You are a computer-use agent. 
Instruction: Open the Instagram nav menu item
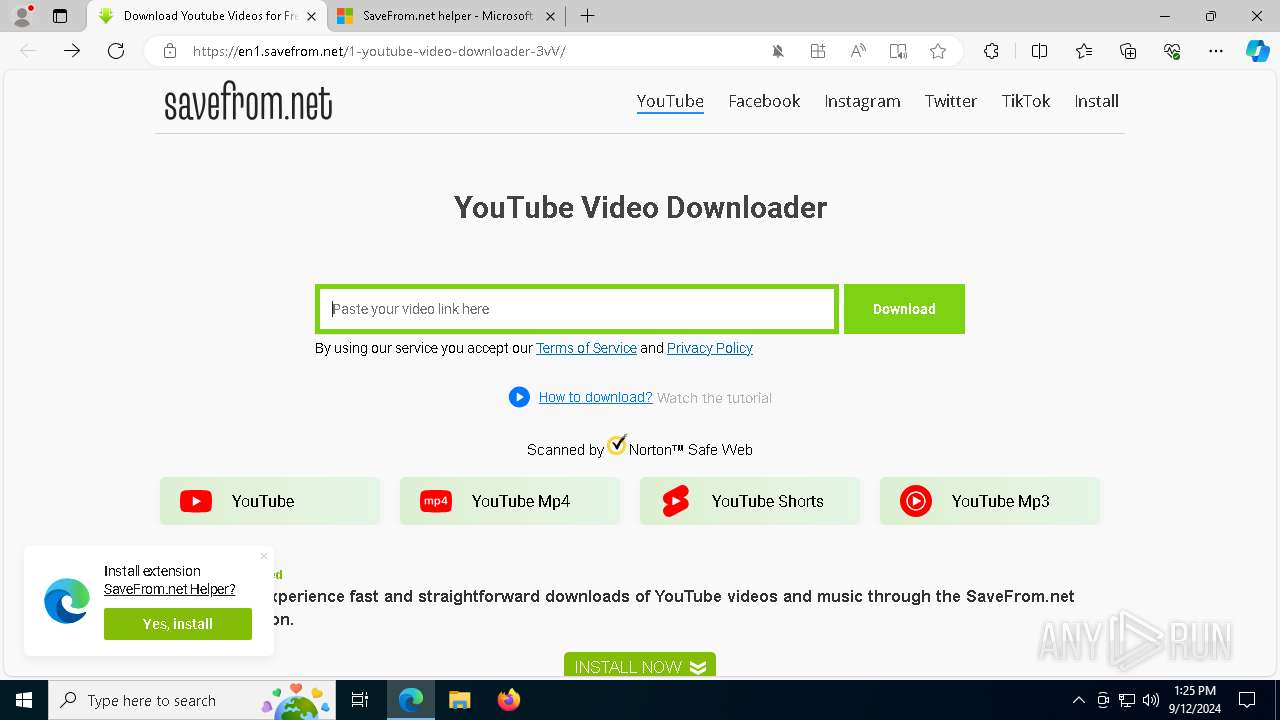click(x=862, y=101)
